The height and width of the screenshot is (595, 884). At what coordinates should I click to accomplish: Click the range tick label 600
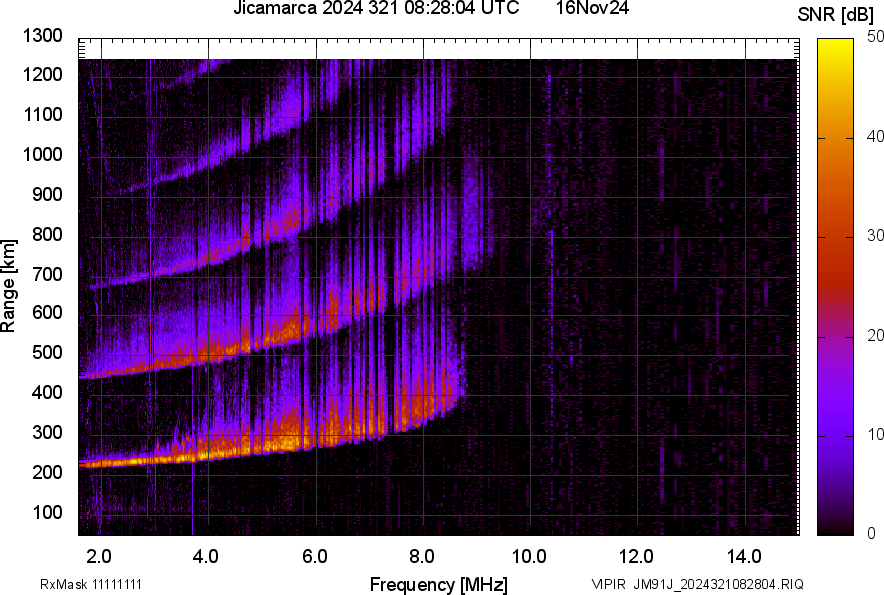(x=47, y=312)
